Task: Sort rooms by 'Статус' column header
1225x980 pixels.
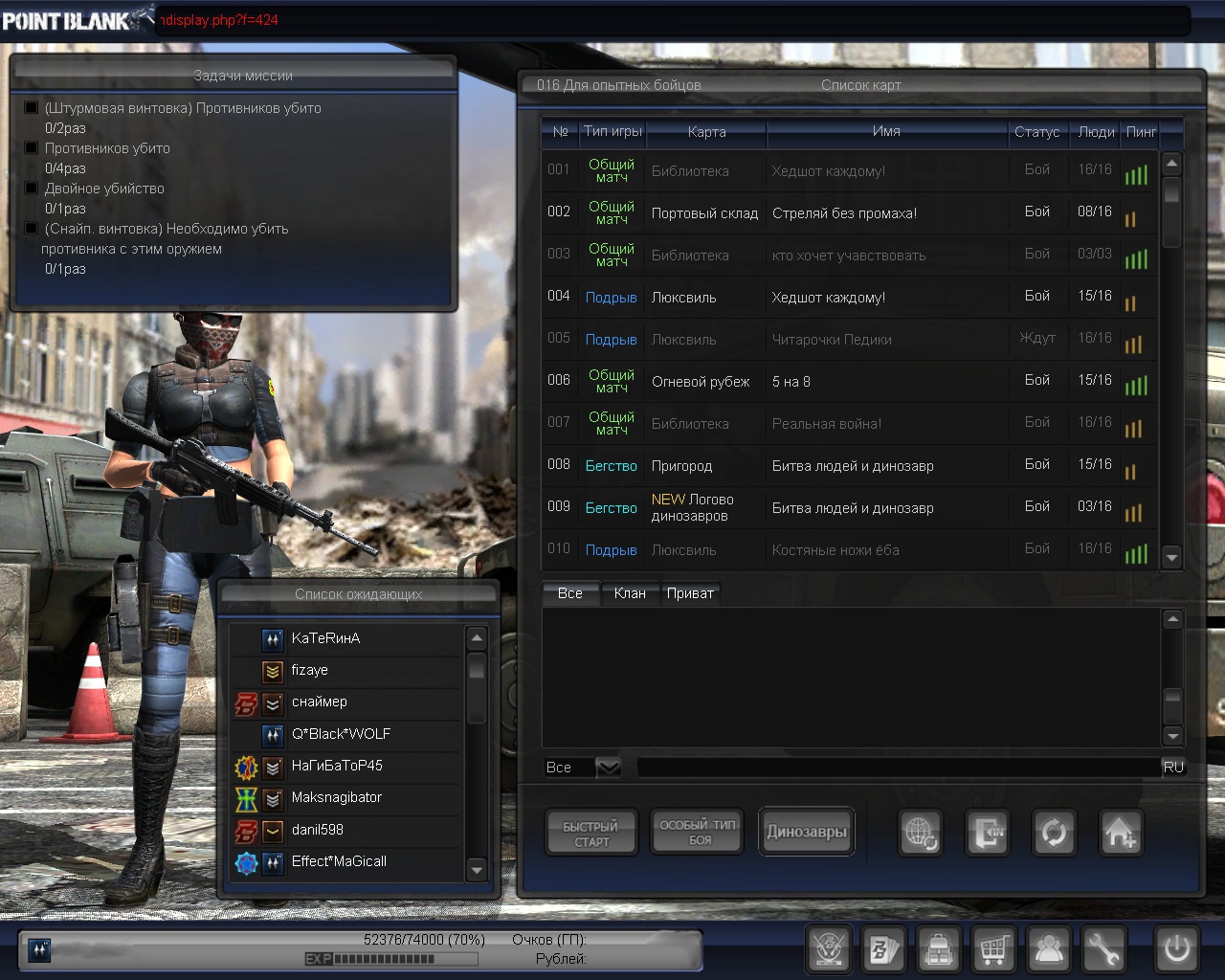Action: tap(1037, 132)
